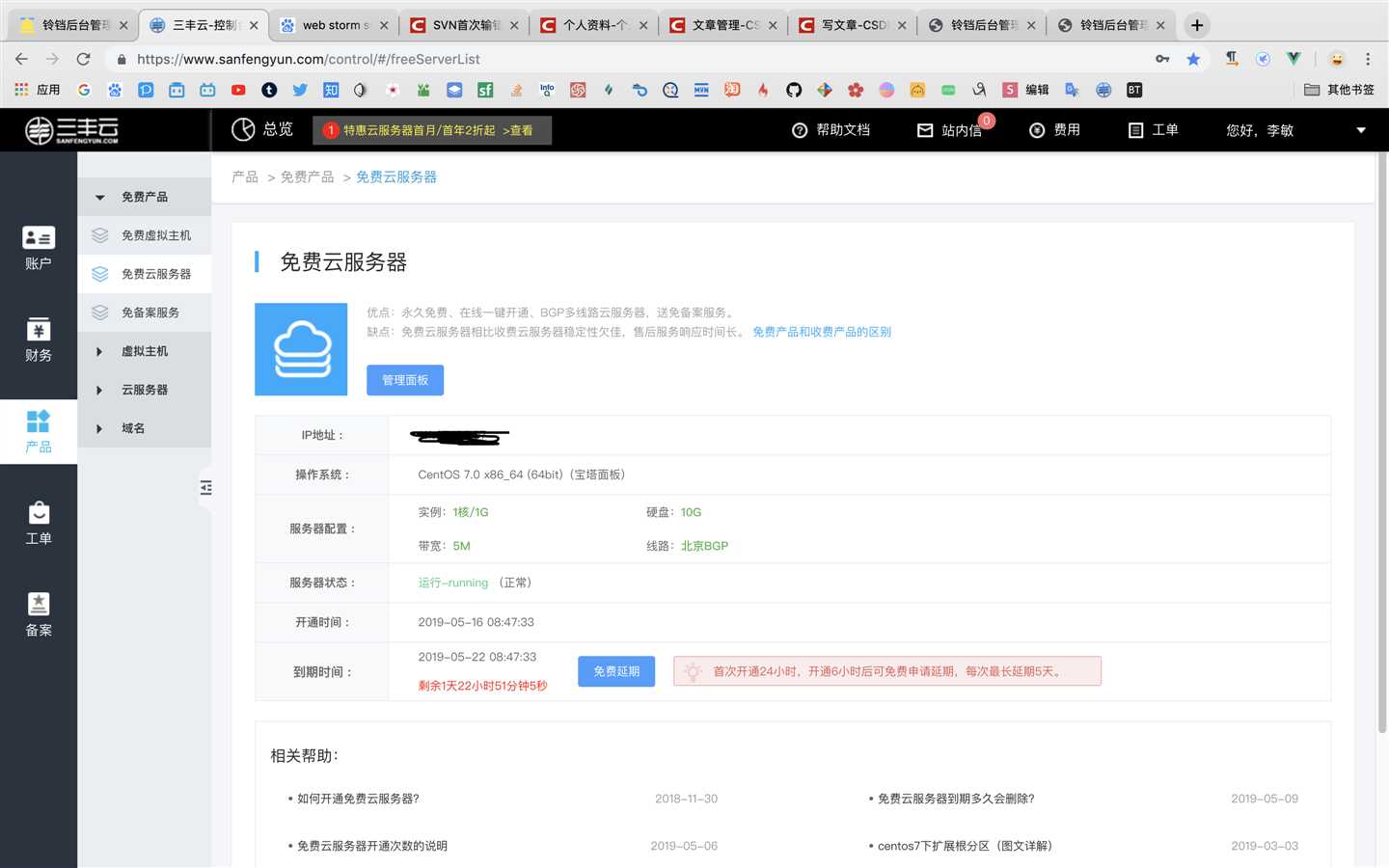
Task: Open the Chrome three-dot menu
Action: (x=1368, y=59)
